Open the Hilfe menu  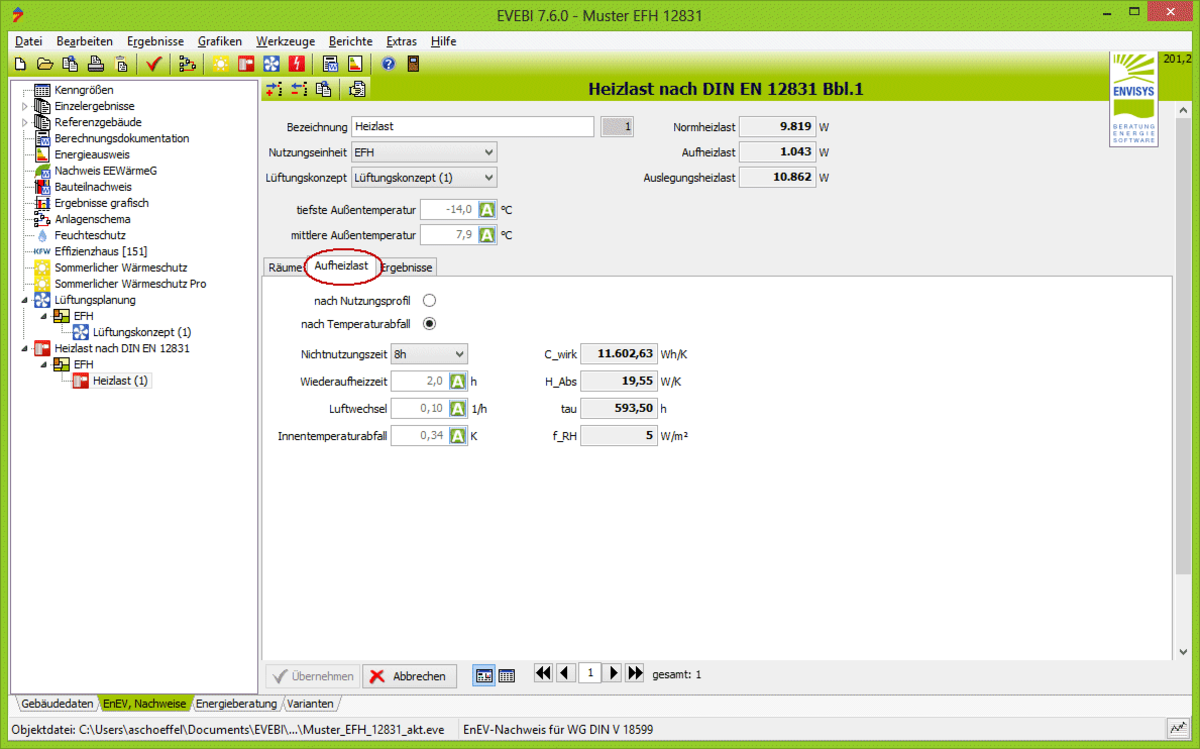coord(444,41)
